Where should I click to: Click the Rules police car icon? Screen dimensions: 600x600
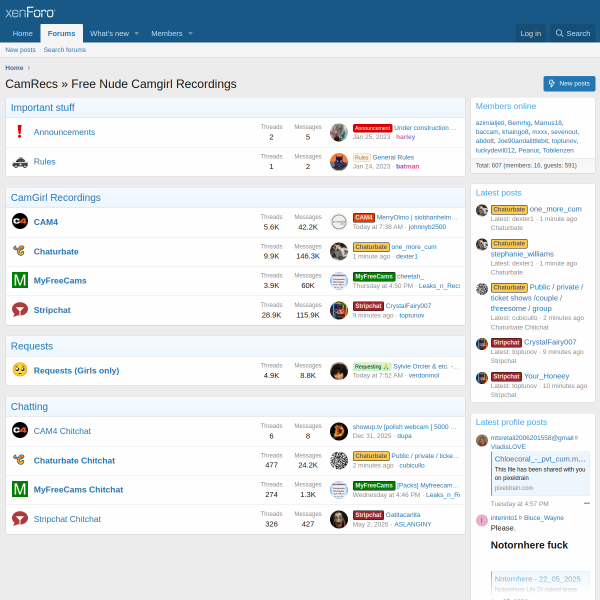pos(20,162)
